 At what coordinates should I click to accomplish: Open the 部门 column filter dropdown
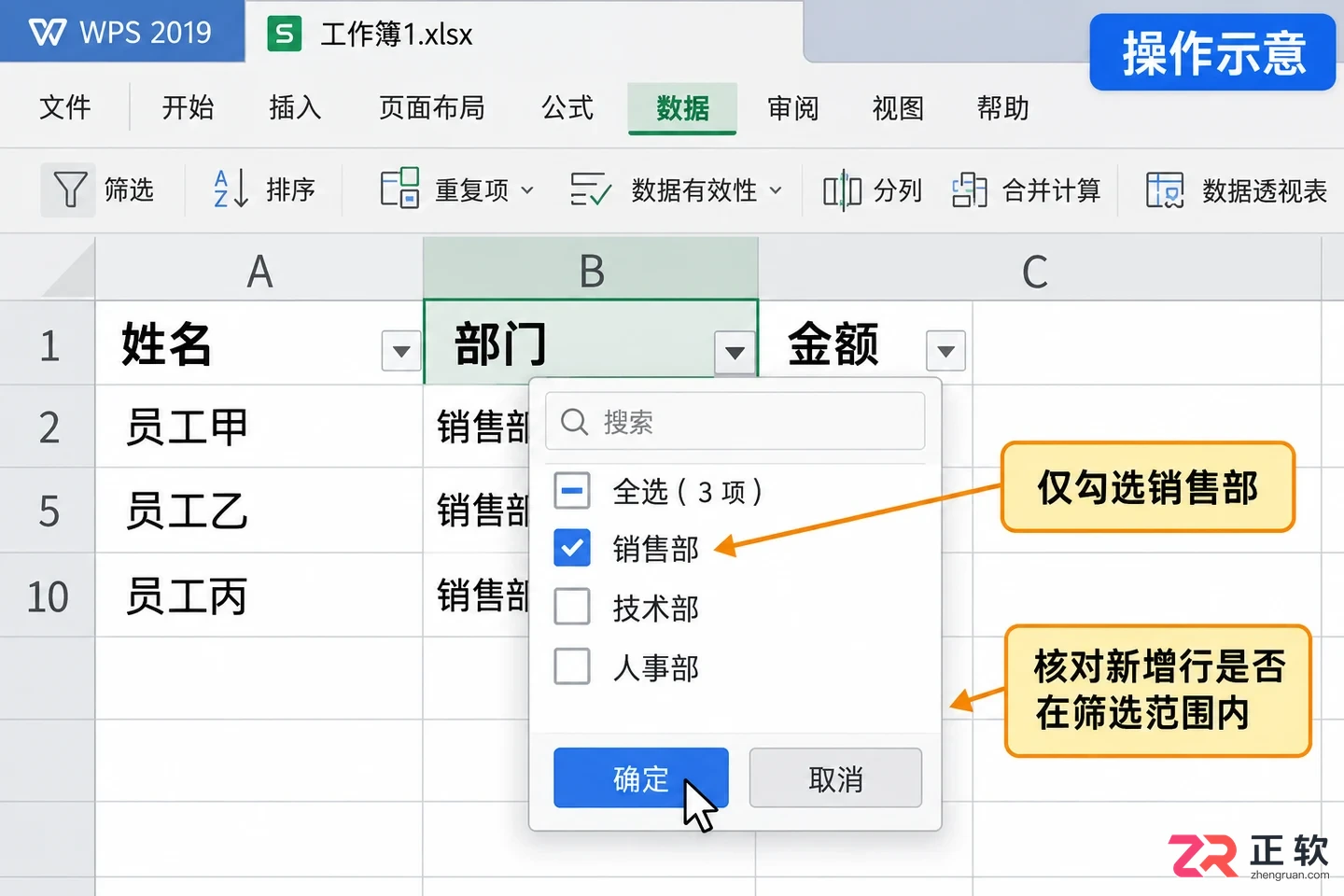click(x=735, y=353)
